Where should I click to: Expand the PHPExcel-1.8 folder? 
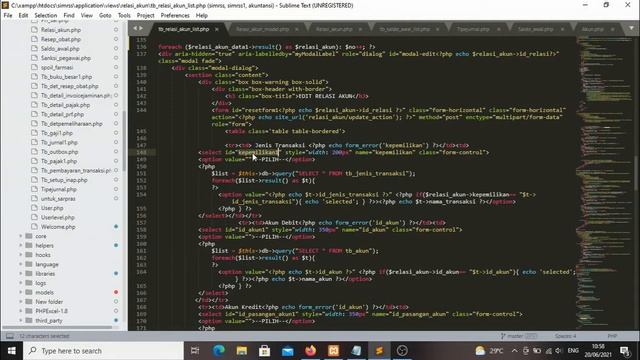pos(21,311)
